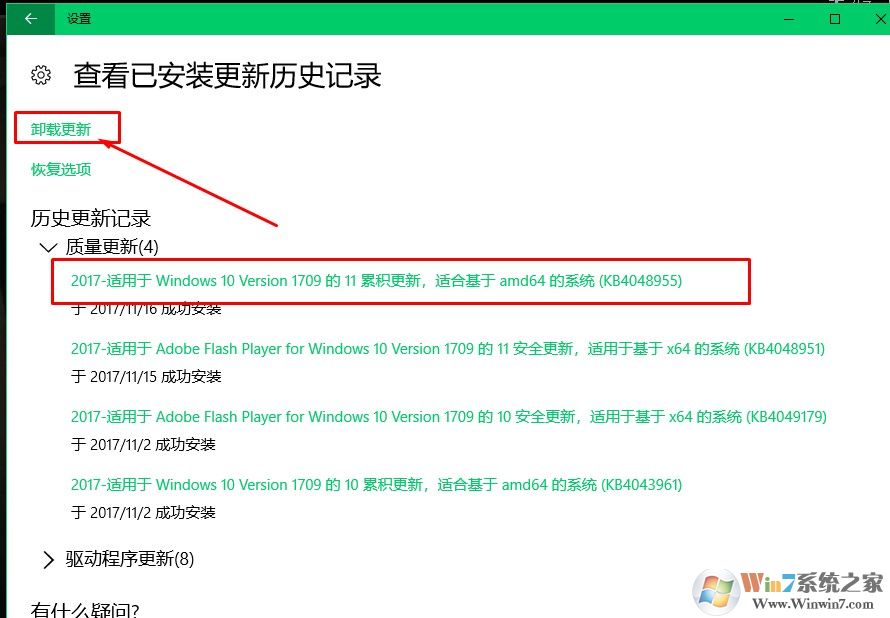Click the 有什么疑问? heading
The image size is (890, 618).
tap(85, 609)
